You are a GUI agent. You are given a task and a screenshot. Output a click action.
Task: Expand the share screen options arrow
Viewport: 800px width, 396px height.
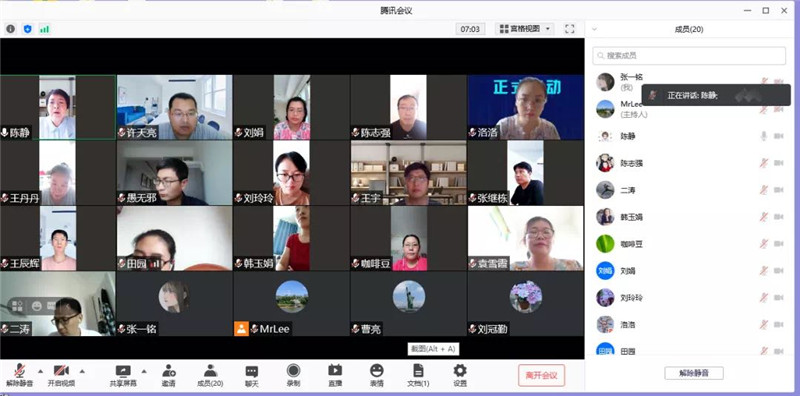[144, 371]
